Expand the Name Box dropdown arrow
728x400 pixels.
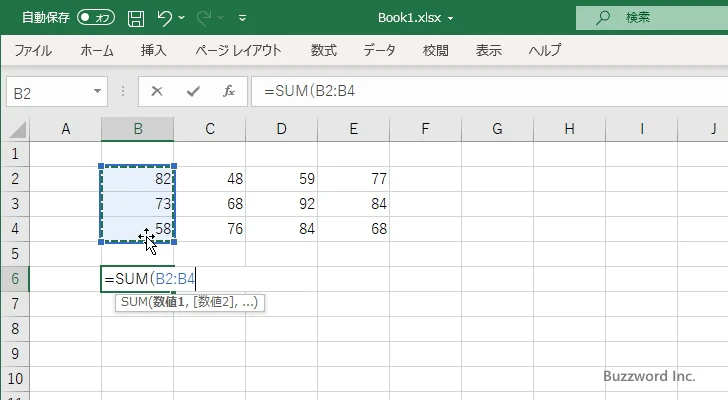coord(98,91)
